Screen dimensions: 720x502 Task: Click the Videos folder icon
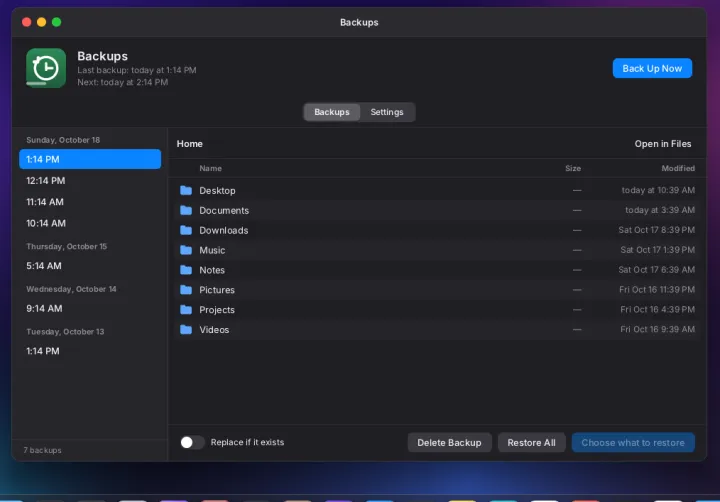pos(186,329)
